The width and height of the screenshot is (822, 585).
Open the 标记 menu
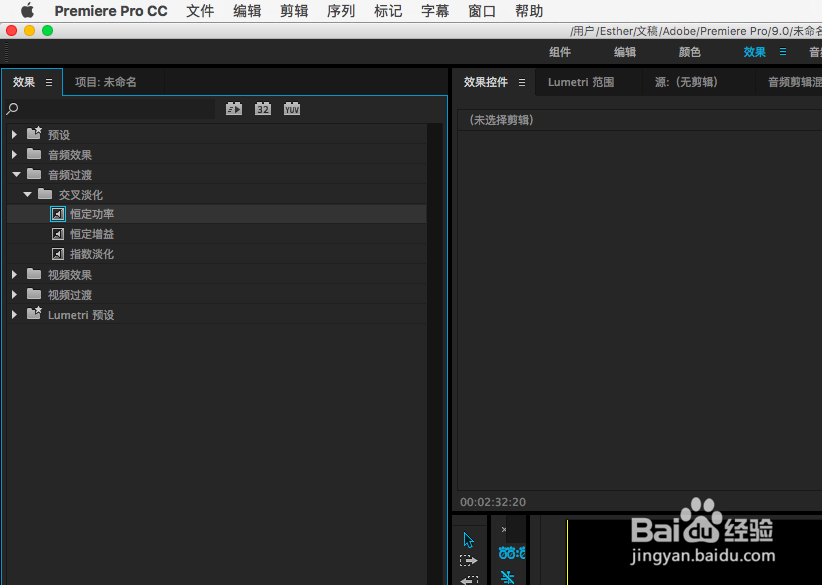pos(388,11)
